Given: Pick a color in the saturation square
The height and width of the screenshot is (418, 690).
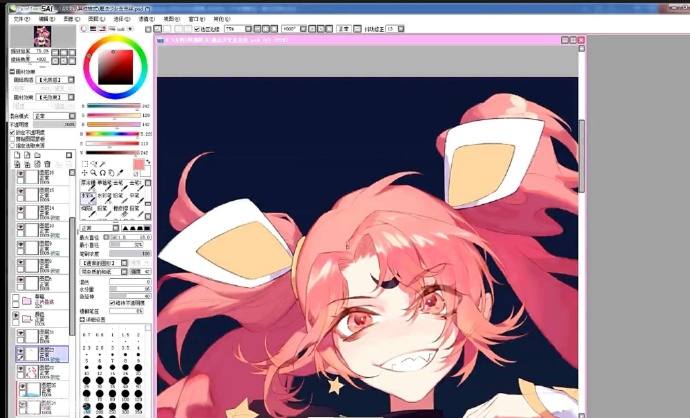Looking at the screenshot, I should click(x=115, y=67).
